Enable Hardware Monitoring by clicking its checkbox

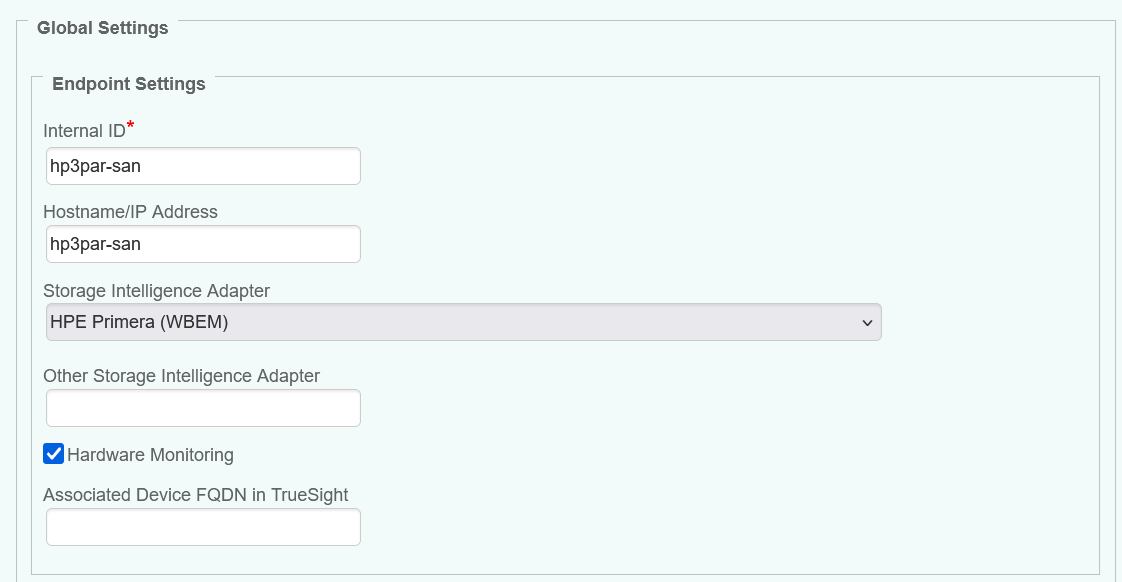coord(53,453)
